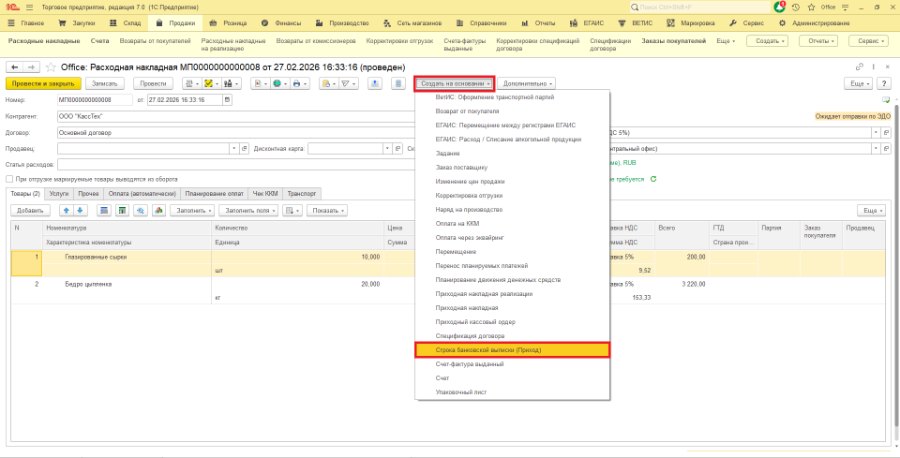Open Возвраты от покупателей link

coord(155,41)
